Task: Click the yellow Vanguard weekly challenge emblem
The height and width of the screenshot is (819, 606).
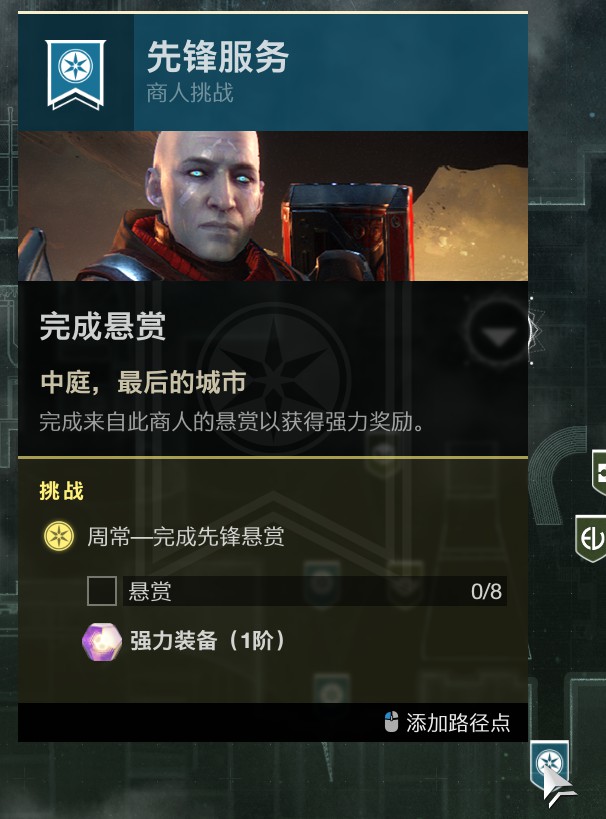Action: click(x=59, y=536)
